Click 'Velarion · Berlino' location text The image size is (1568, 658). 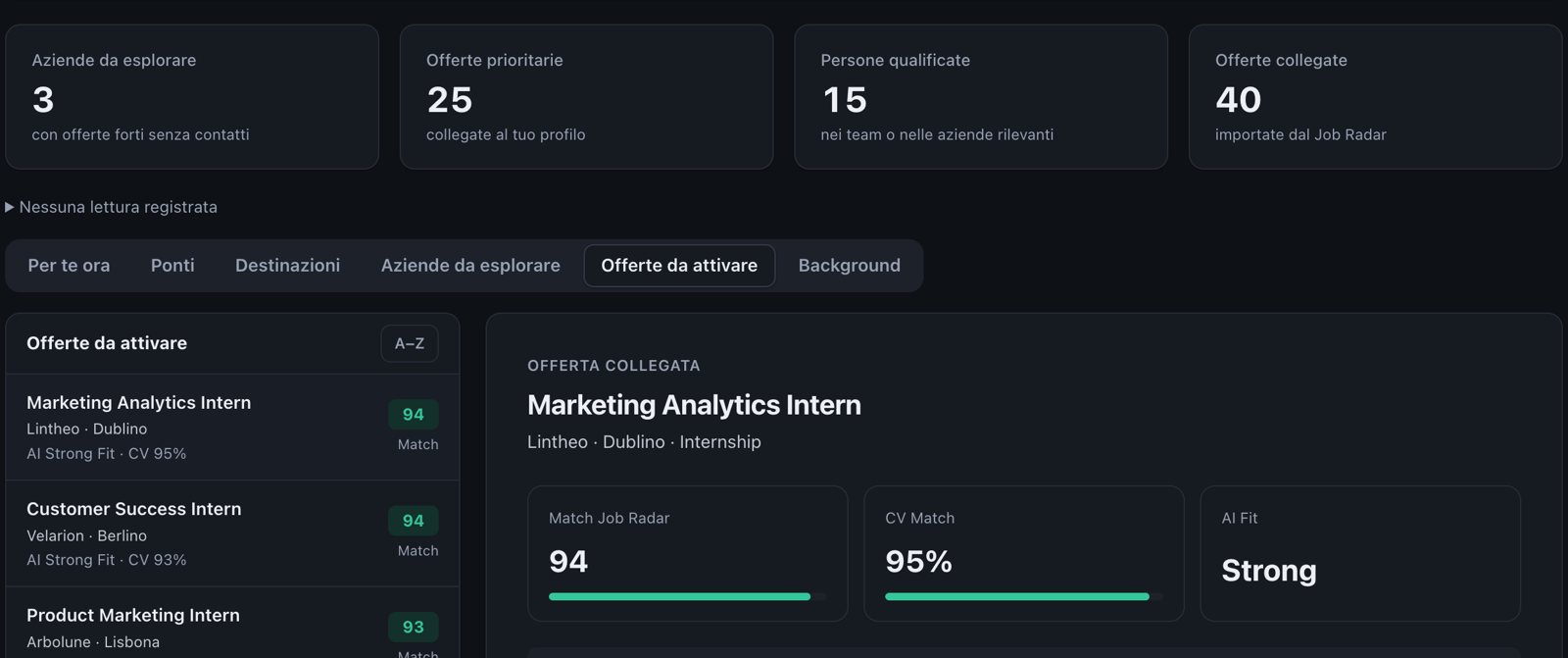point(86,536)
